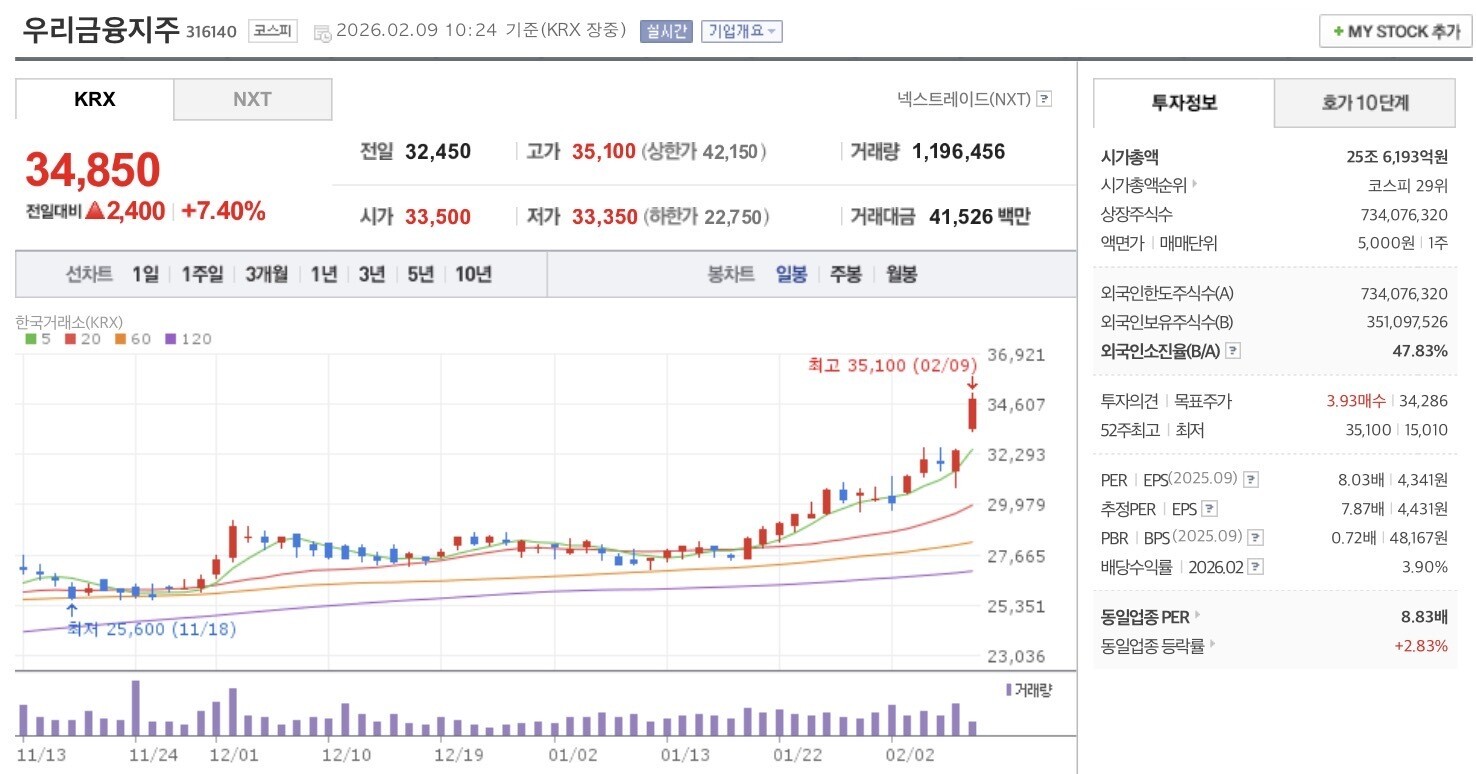Click help icon beside 배당수익률 2026.02
Image resolution: width=1476 pixels, height=774 pixels.
click(1256, 567)
